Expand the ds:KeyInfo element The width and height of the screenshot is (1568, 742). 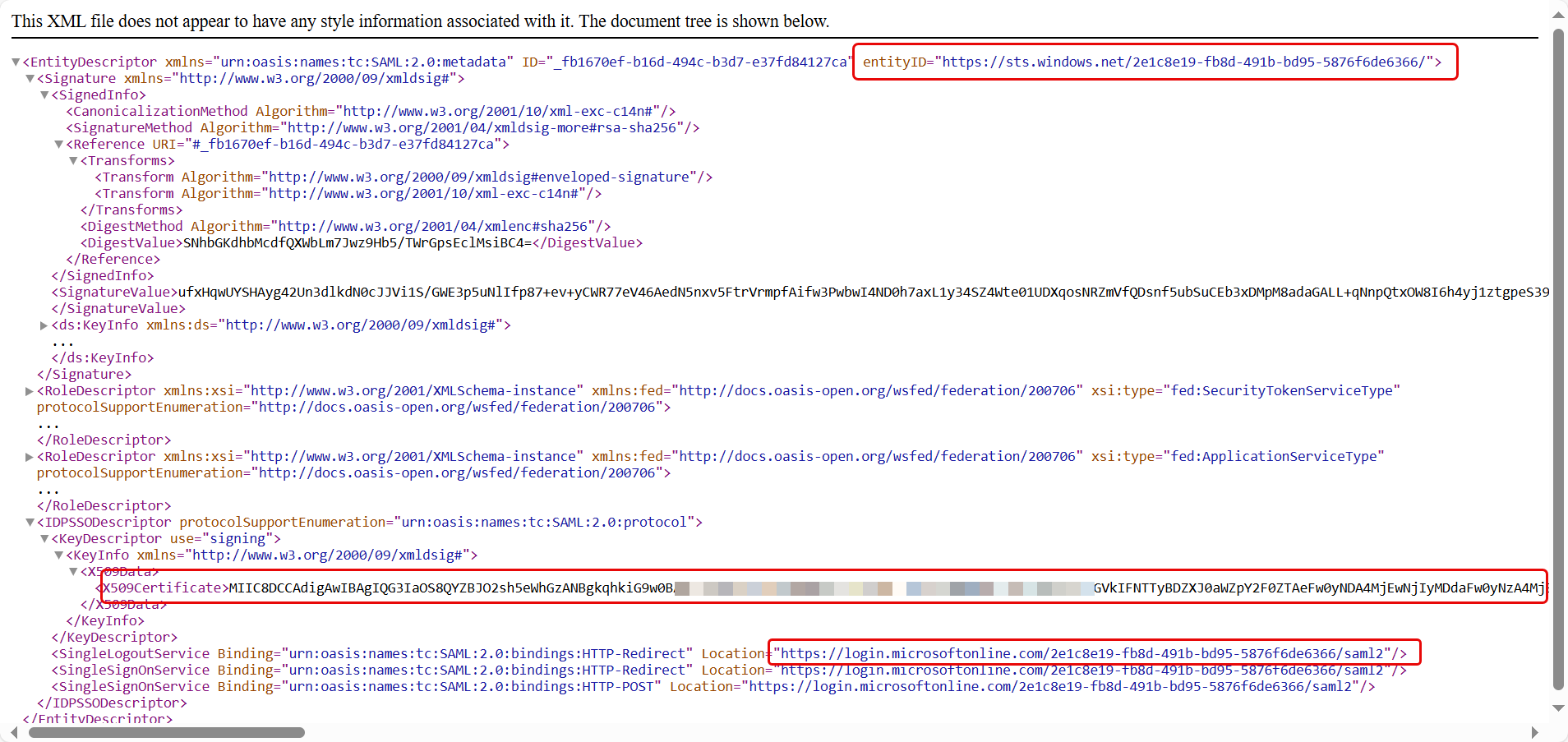click(44, 325)
